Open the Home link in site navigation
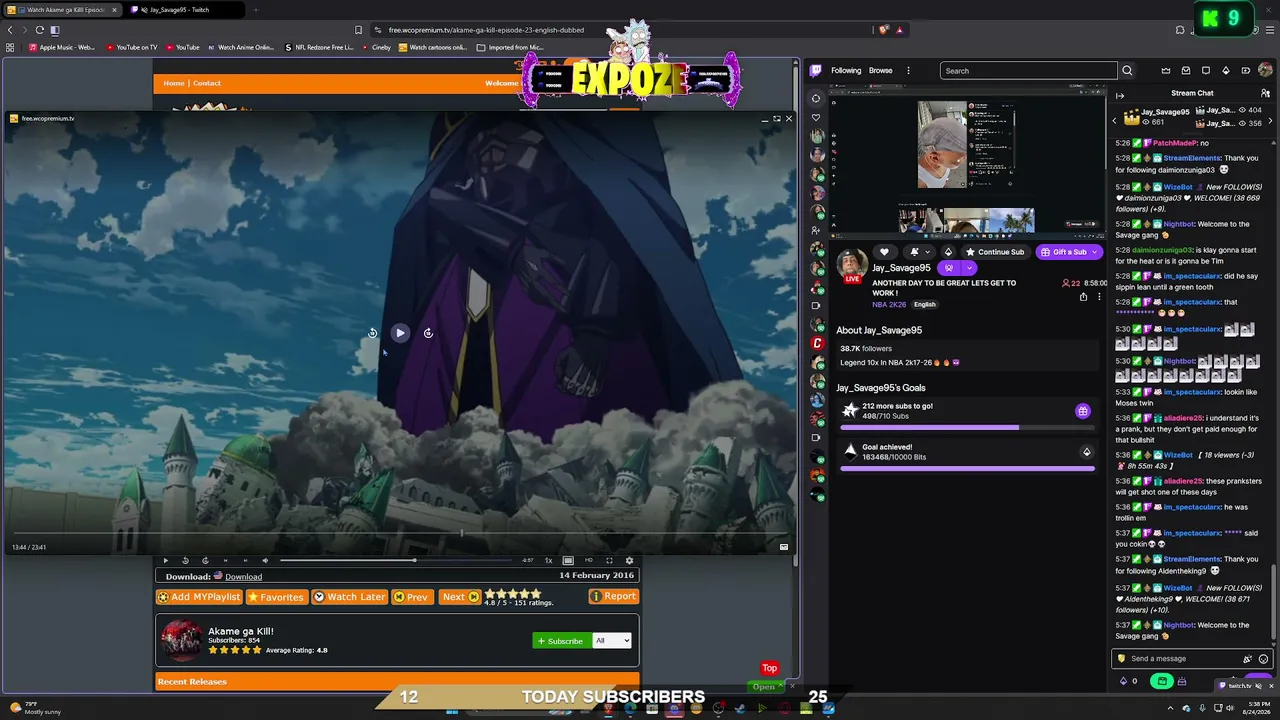1280x720 pixels. [174, 83]
